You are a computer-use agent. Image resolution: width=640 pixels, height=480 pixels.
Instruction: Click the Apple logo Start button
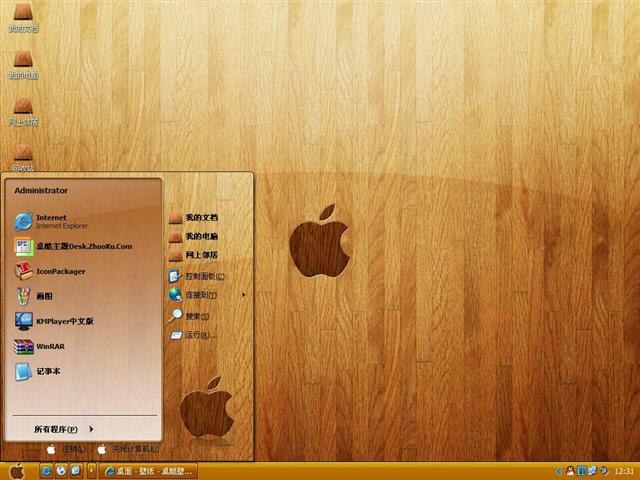tap(16, 471)
